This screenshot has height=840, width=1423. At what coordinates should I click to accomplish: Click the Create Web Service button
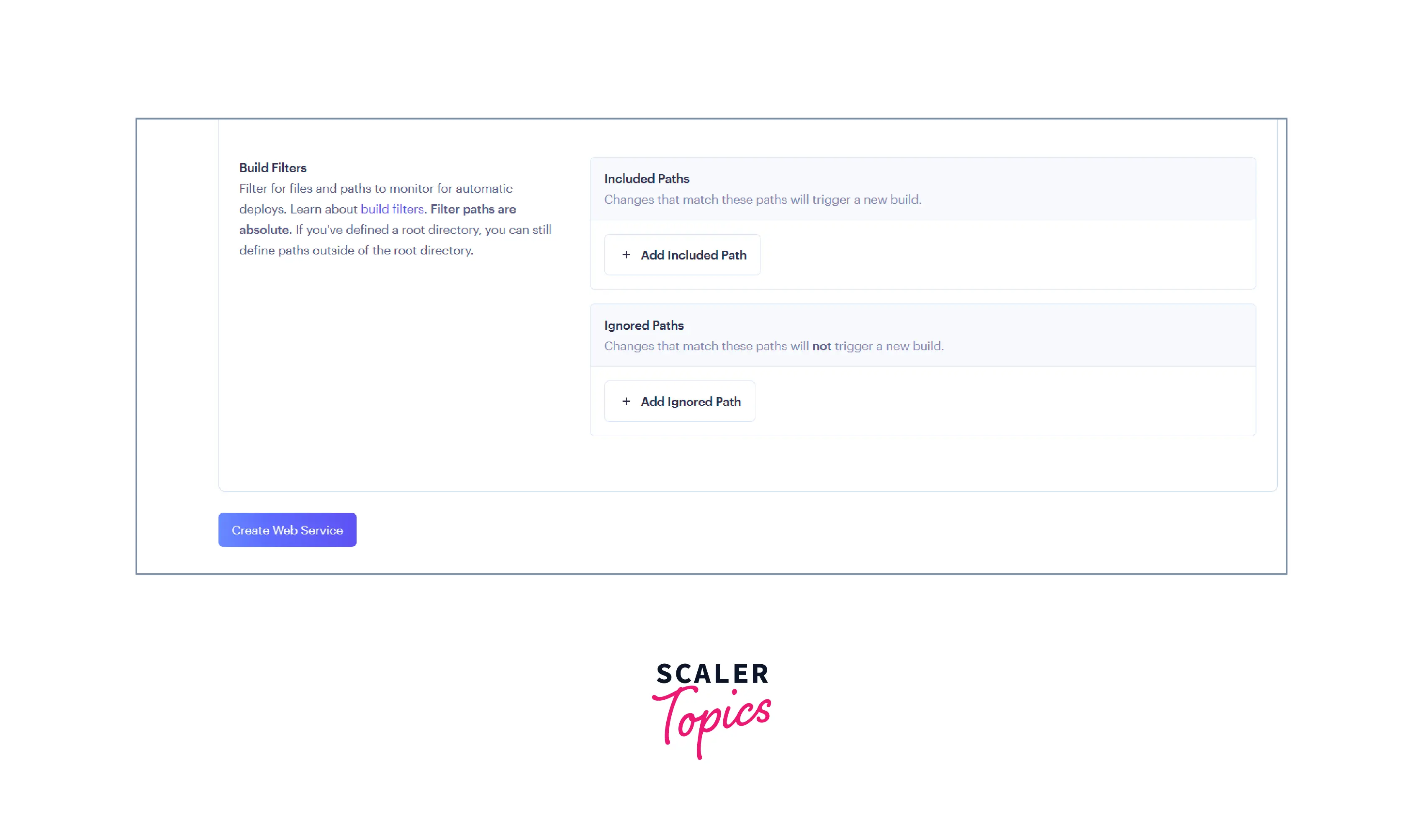(287, 530)
